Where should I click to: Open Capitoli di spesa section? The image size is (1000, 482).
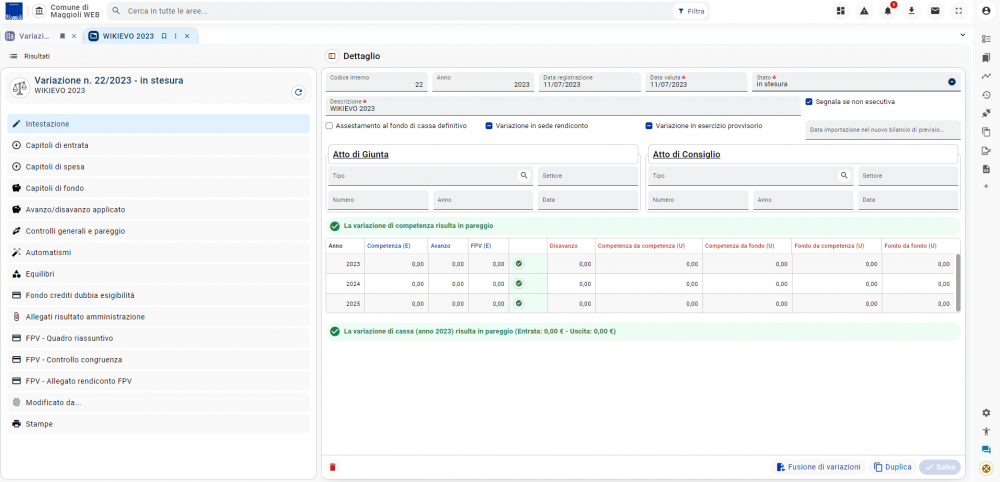159,166
